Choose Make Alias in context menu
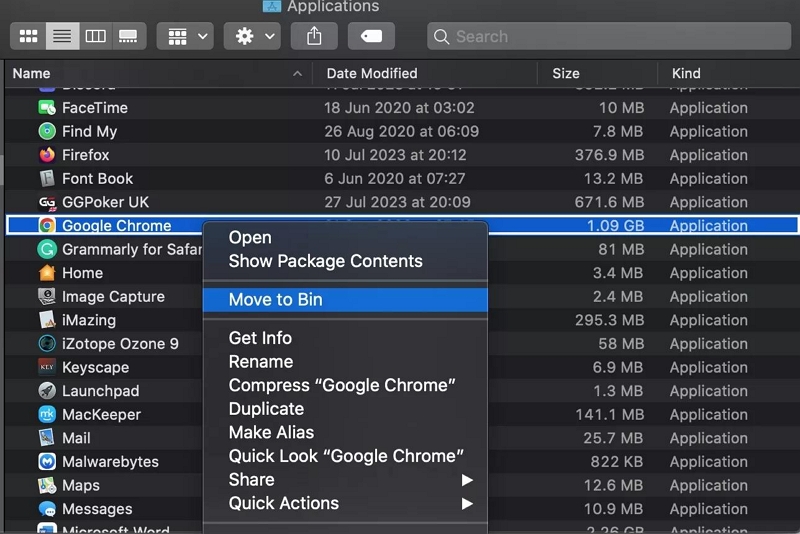 pyautogui.click(x=345, y=433)
